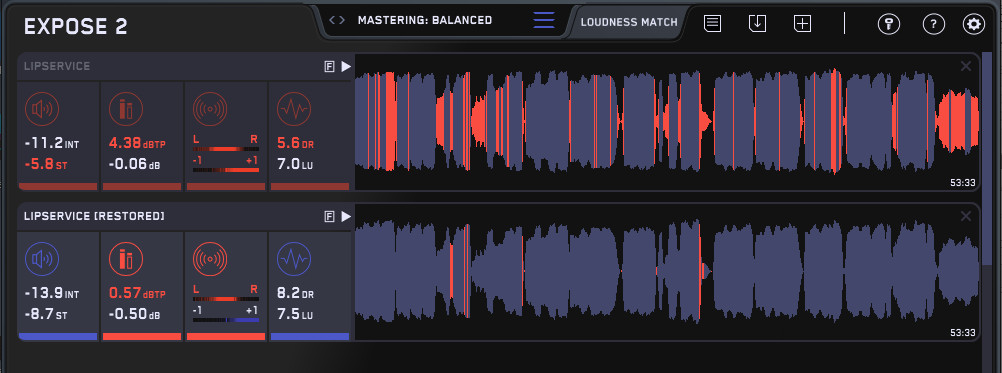Click true peak icon for LIPSERVICE [RESTORED]
The image size is (1002, 373).
(x=126, y=259)
